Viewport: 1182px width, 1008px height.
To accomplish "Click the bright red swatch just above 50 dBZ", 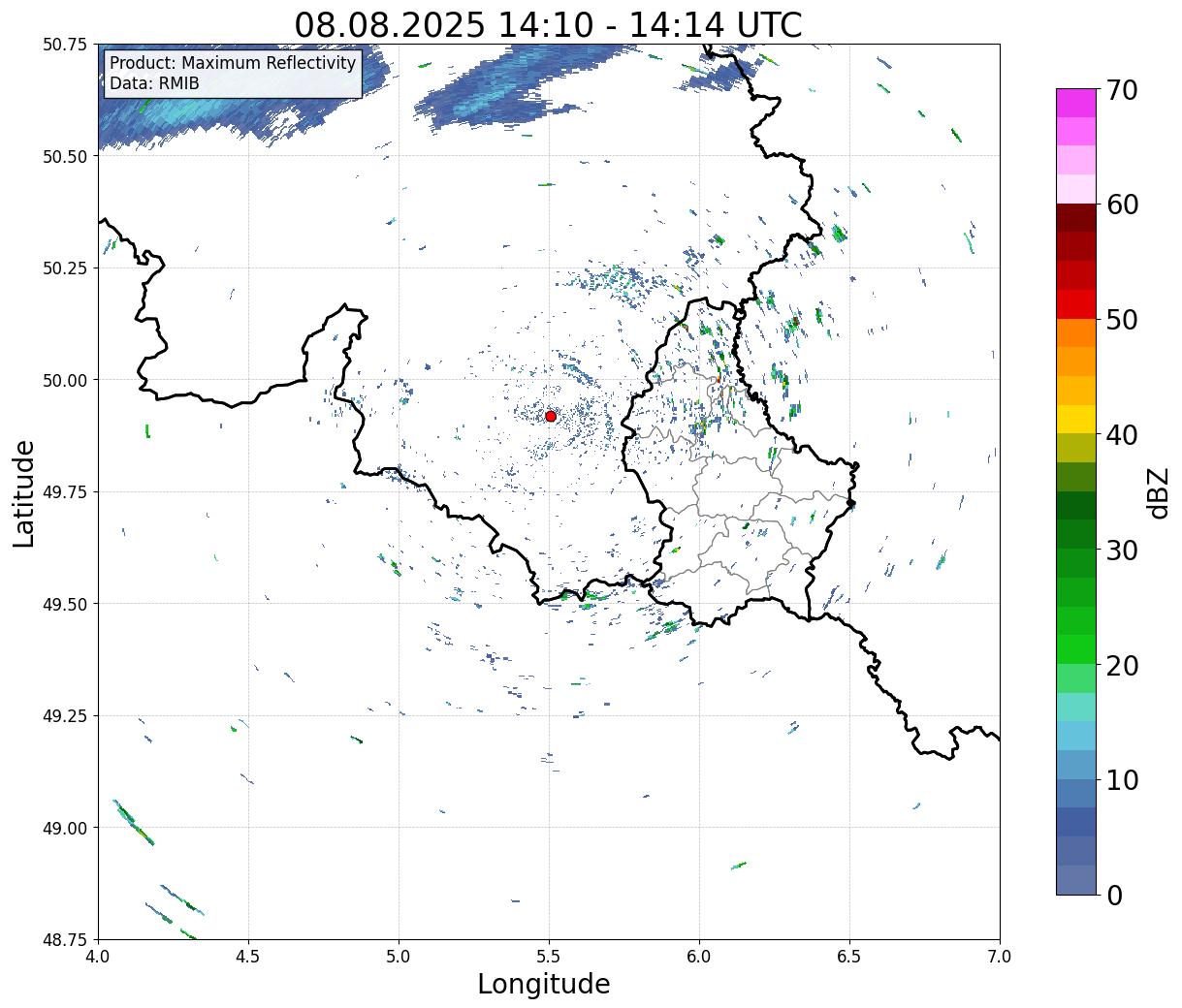I will pyautogui.click(x=1076, y=304).
